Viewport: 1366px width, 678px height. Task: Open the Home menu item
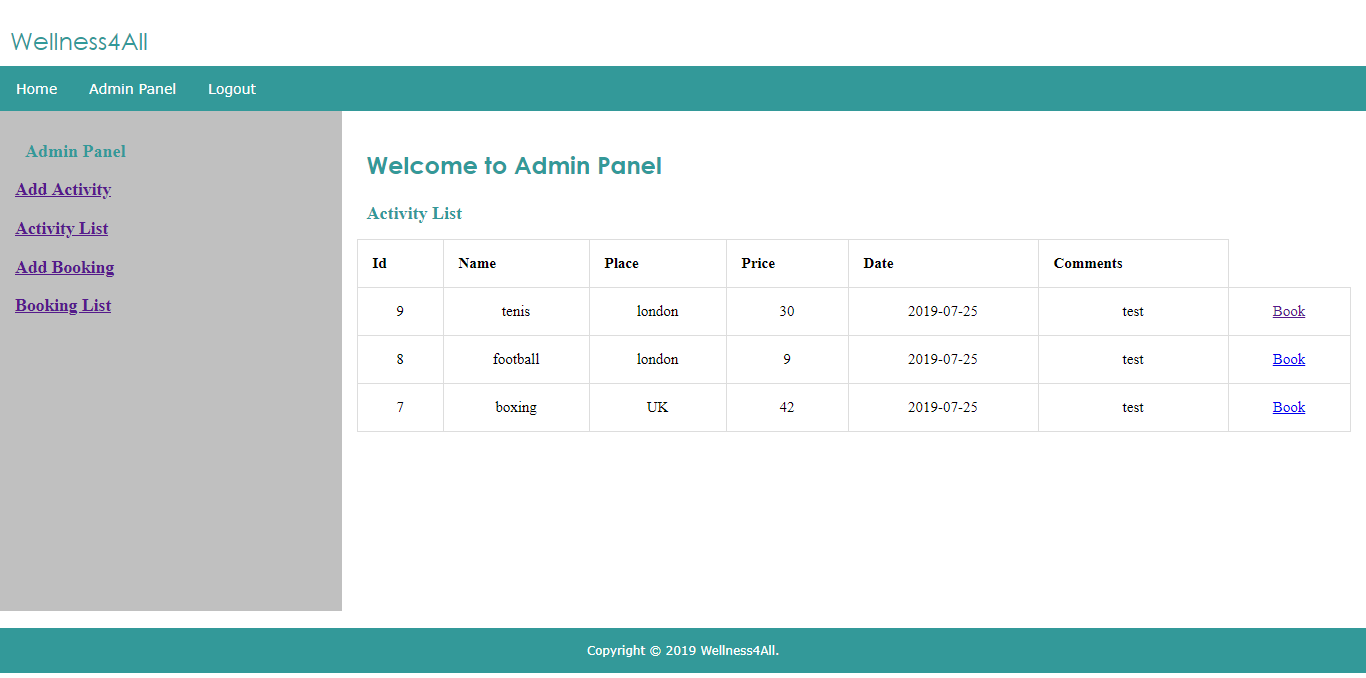pyautogui.click(x=37, y=89)
